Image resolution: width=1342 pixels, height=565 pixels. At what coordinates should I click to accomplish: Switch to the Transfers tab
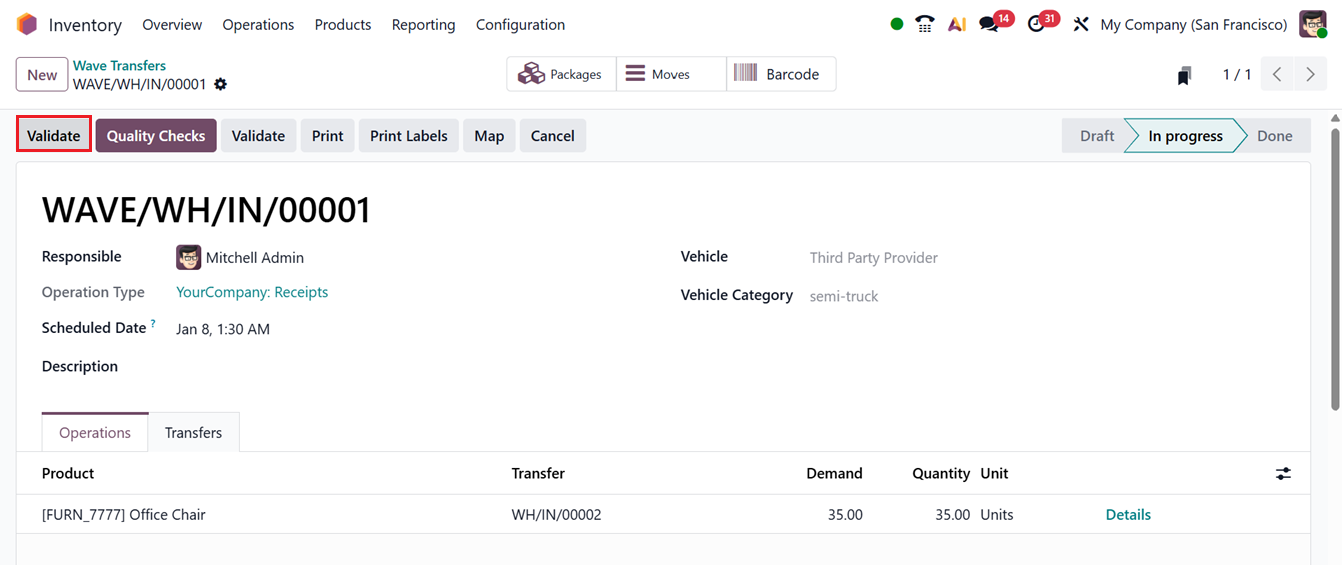click(193, 433)
